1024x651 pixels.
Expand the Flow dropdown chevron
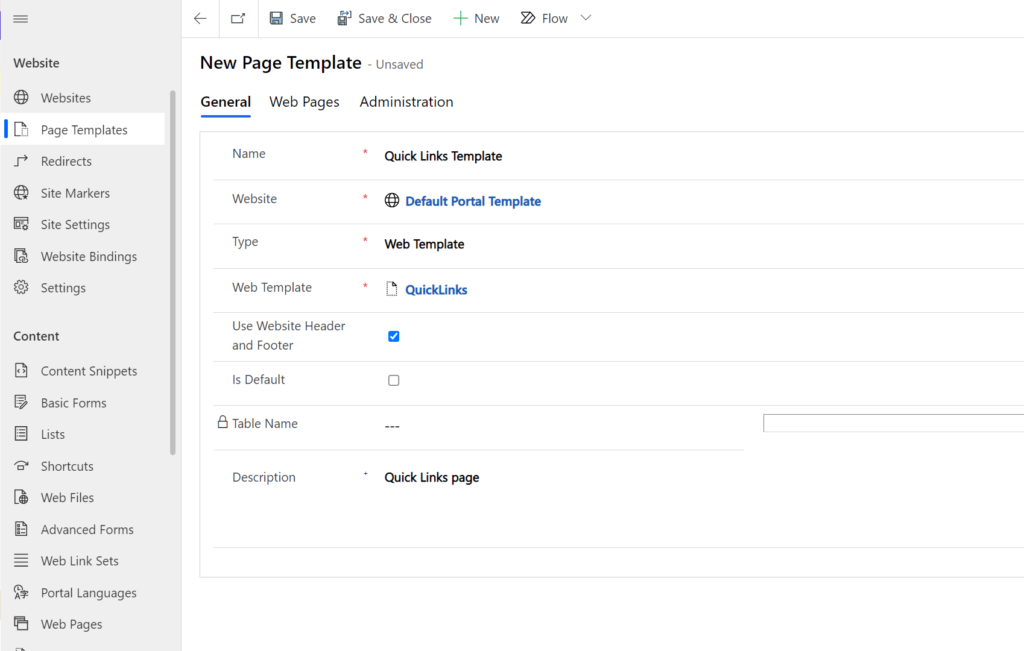point(586,18)
